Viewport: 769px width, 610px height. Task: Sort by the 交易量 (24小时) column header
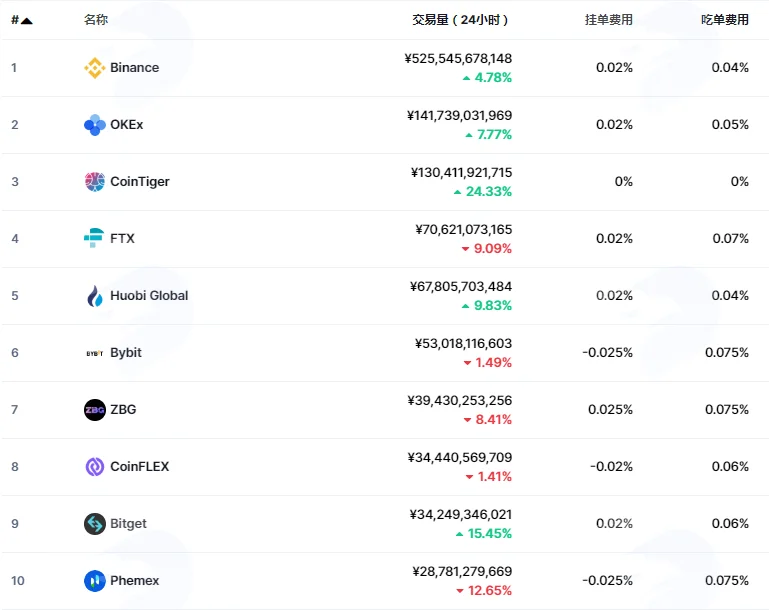point(460,20)
